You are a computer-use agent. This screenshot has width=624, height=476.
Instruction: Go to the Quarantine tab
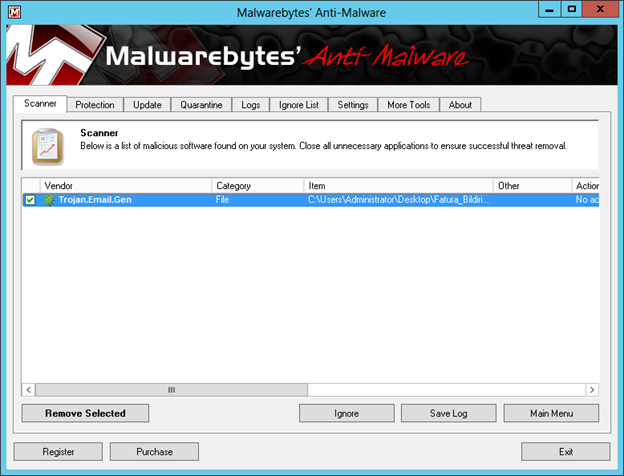point(201,105)
